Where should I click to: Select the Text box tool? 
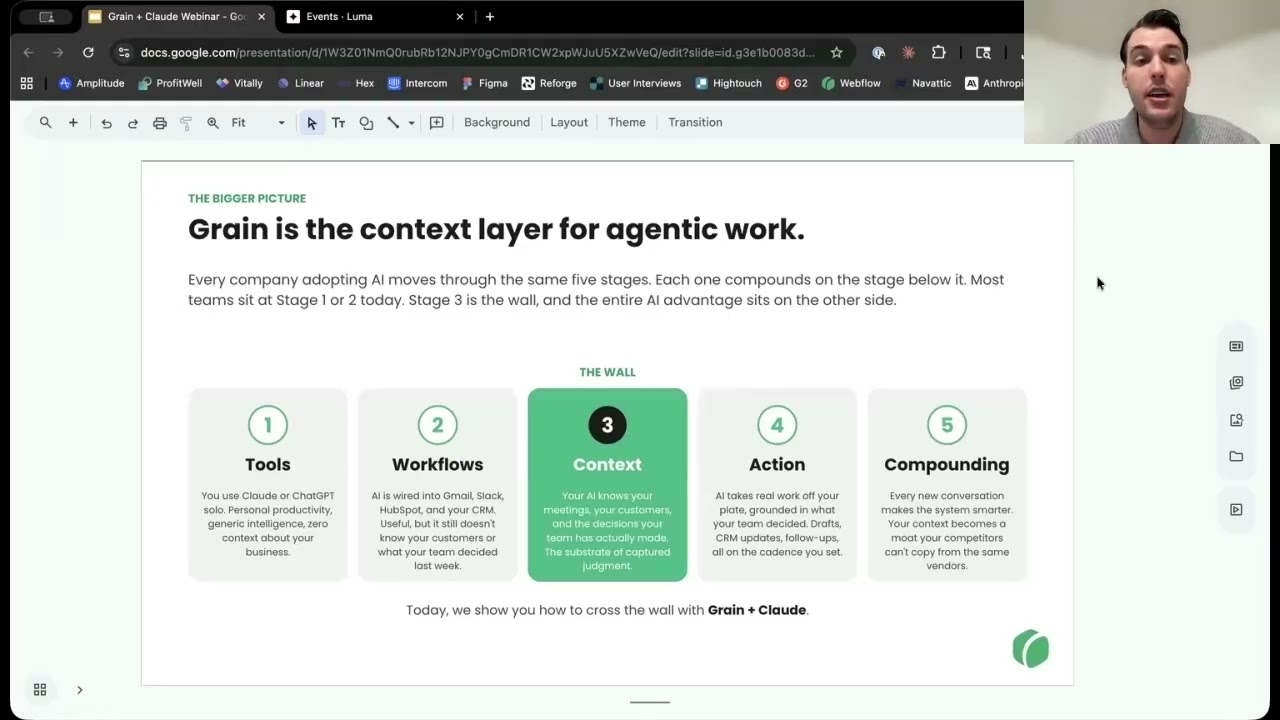point(338,123)
